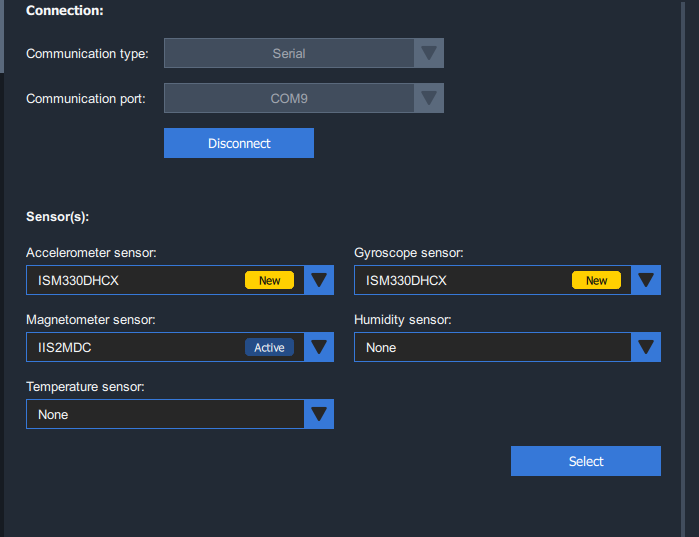Expand the Communication port dropdown arrow
699x537 pixels.
pyautogui.click(x=429, y=98)
